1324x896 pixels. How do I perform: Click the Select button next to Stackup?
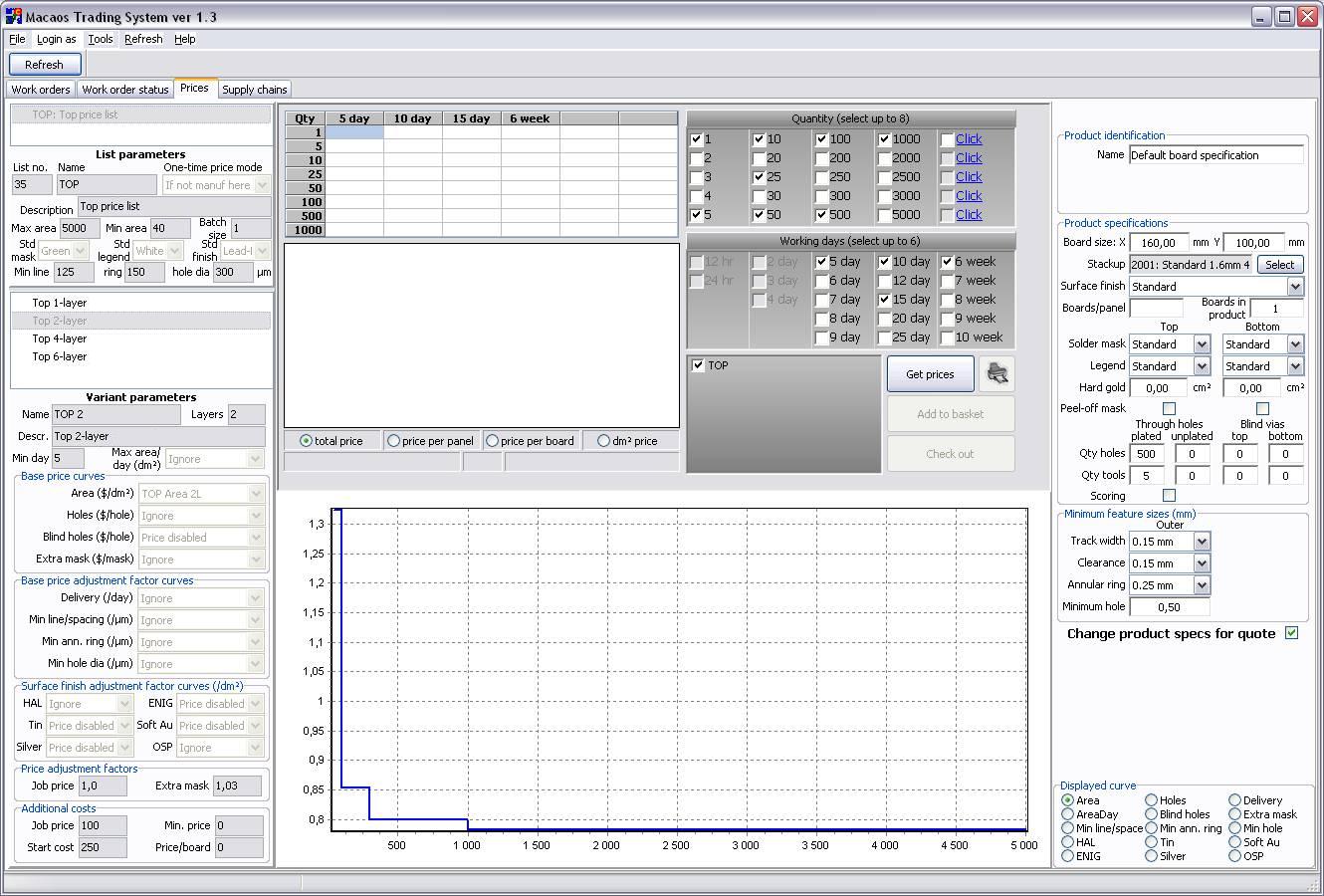click(1280, 265)
